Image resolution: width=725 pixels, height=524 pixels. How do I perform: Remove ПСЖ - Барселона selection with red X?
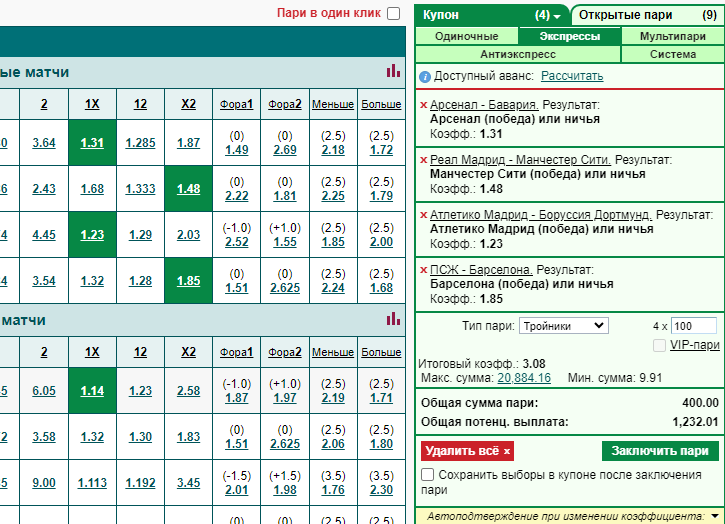coord(423,270)
